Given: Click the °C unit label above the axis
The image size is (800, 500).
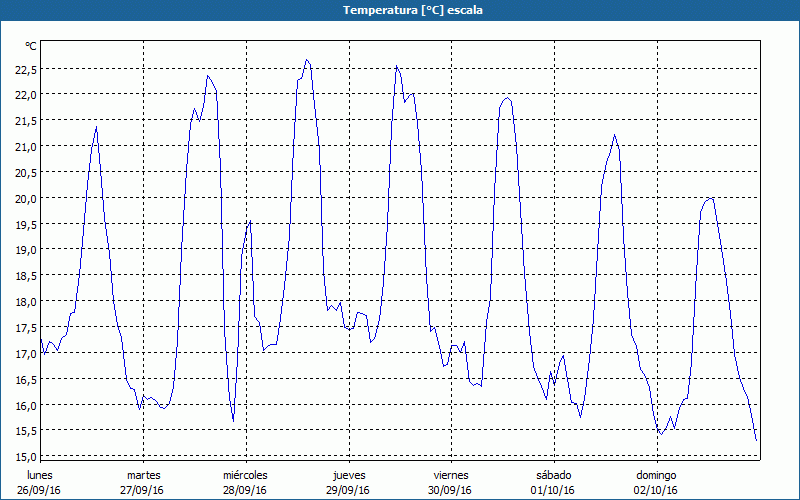Looking at the screenshot, I should click(31, 46).
